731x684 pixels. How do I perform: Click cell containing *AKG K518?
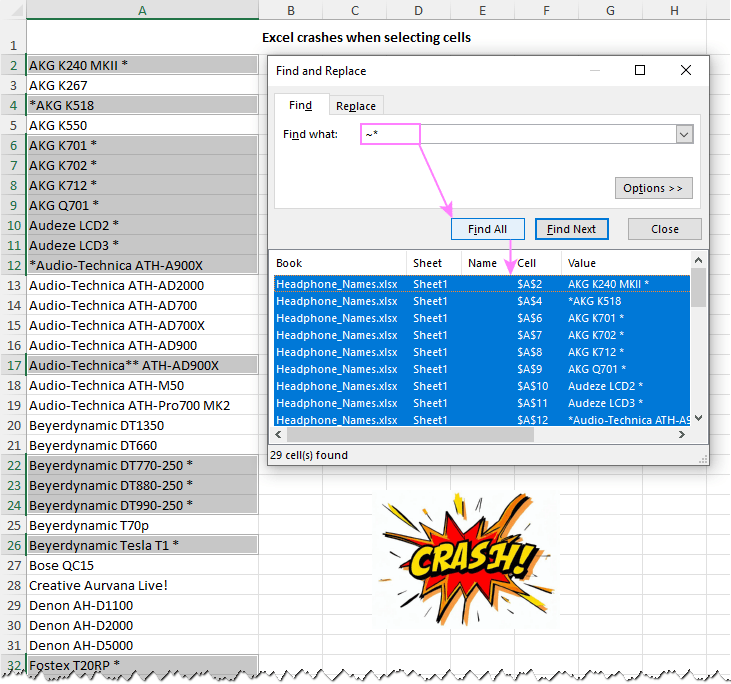142,105
